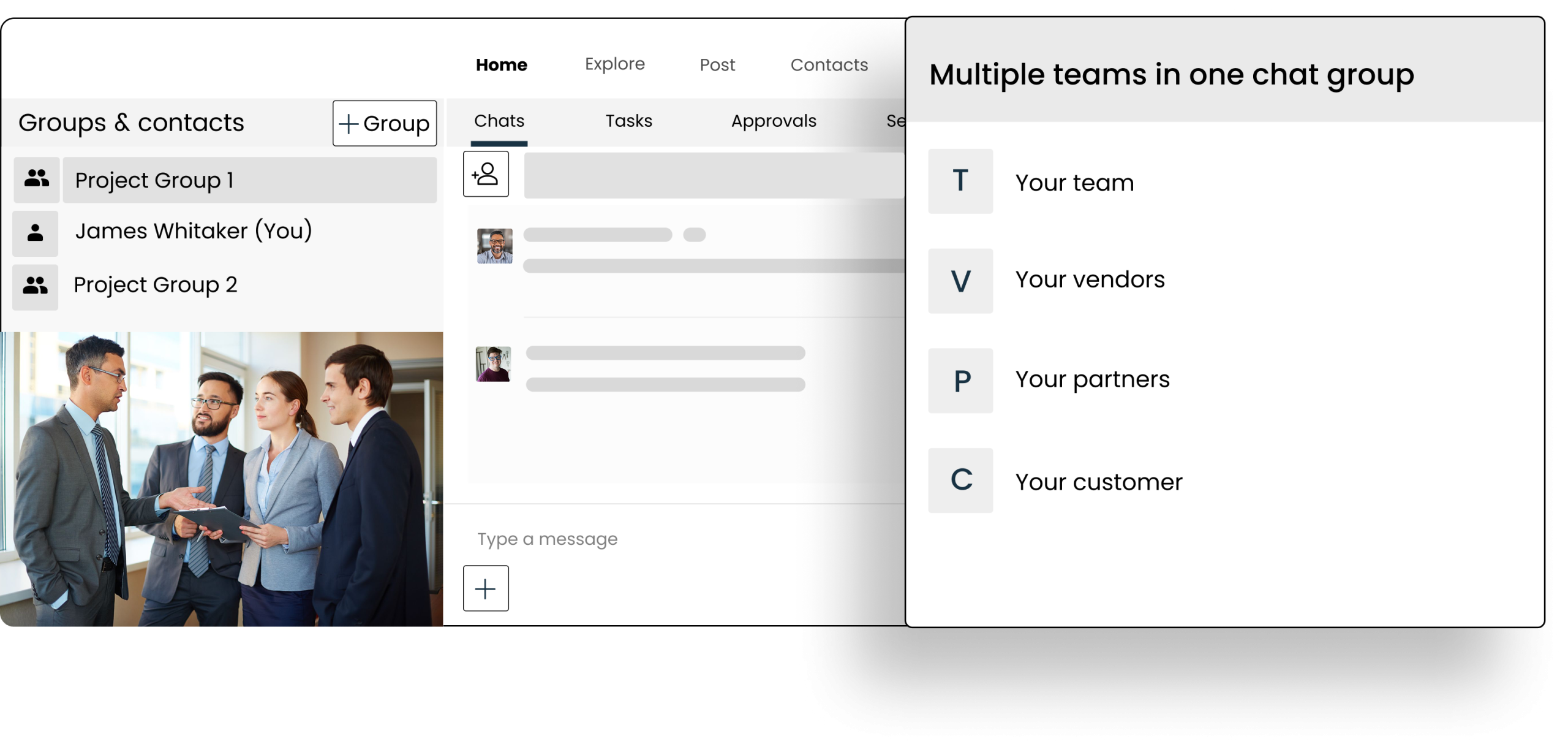This screenshot has width=1568, height=752.
Task: Click the C badge for Your customer
Action: pyautogui.click(x=960, y=480)
